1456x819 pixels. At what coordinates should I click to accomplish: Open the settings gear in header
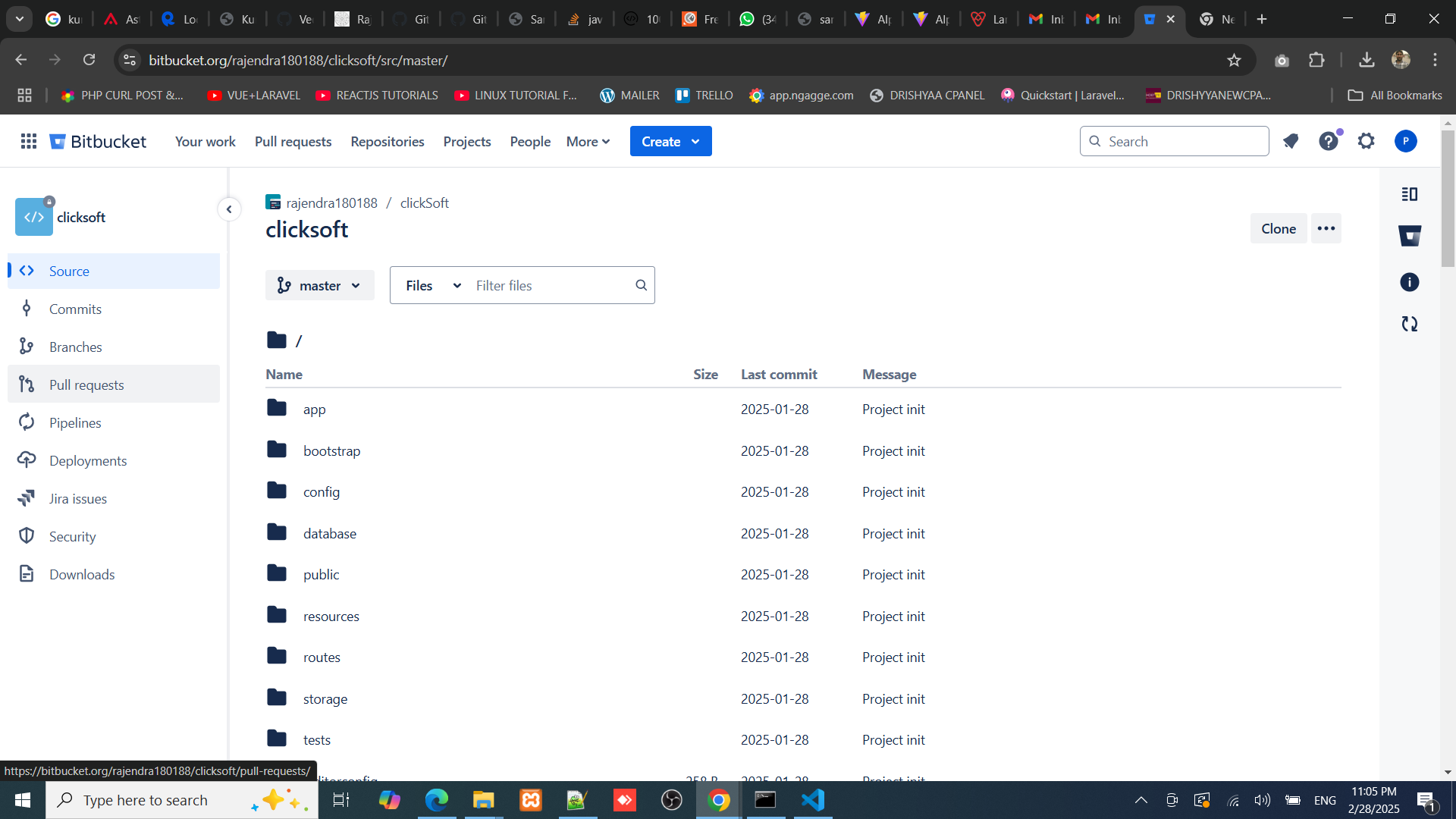[x=1366, y=141]
